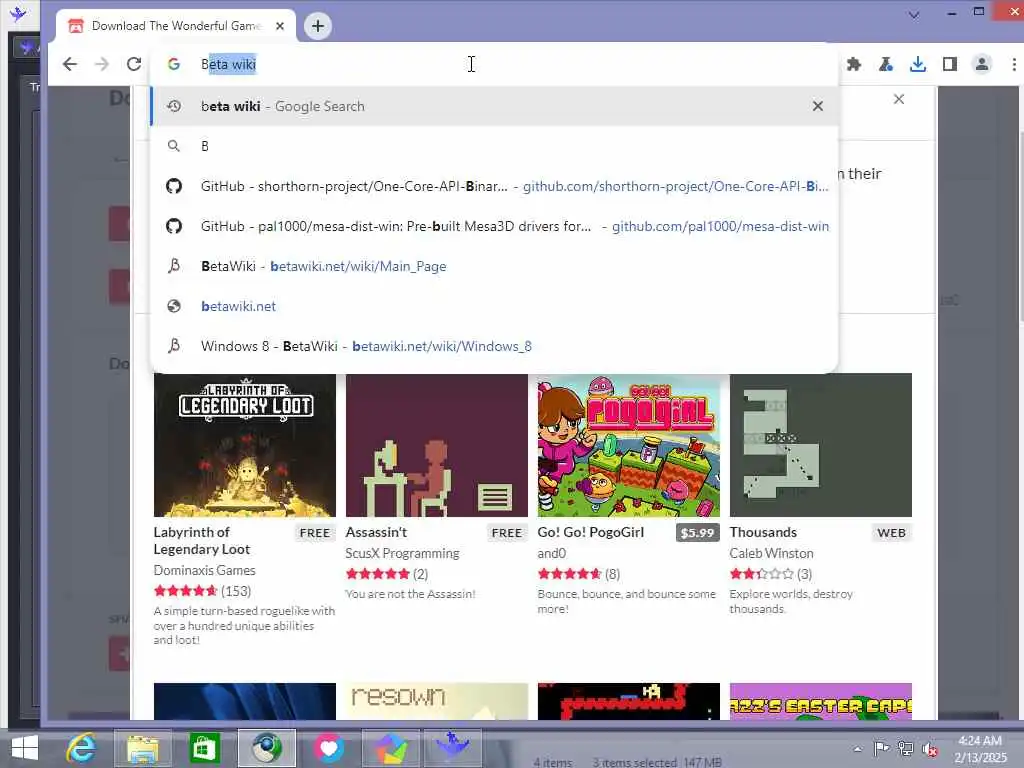
Task: Launch Internet Explorer from taskbar
Action: pos(82,748)
